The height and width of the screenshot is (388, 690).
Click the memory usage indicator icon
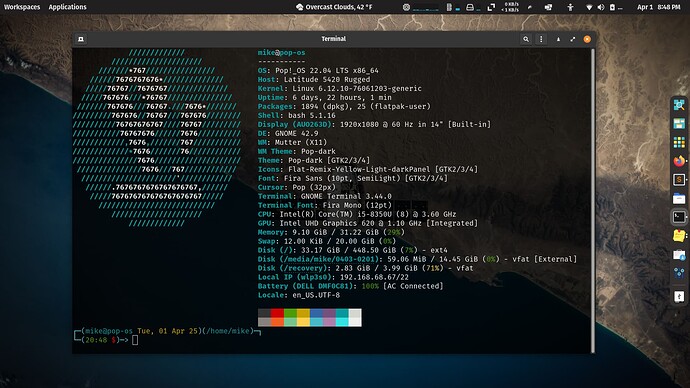(x=449, y=7)
